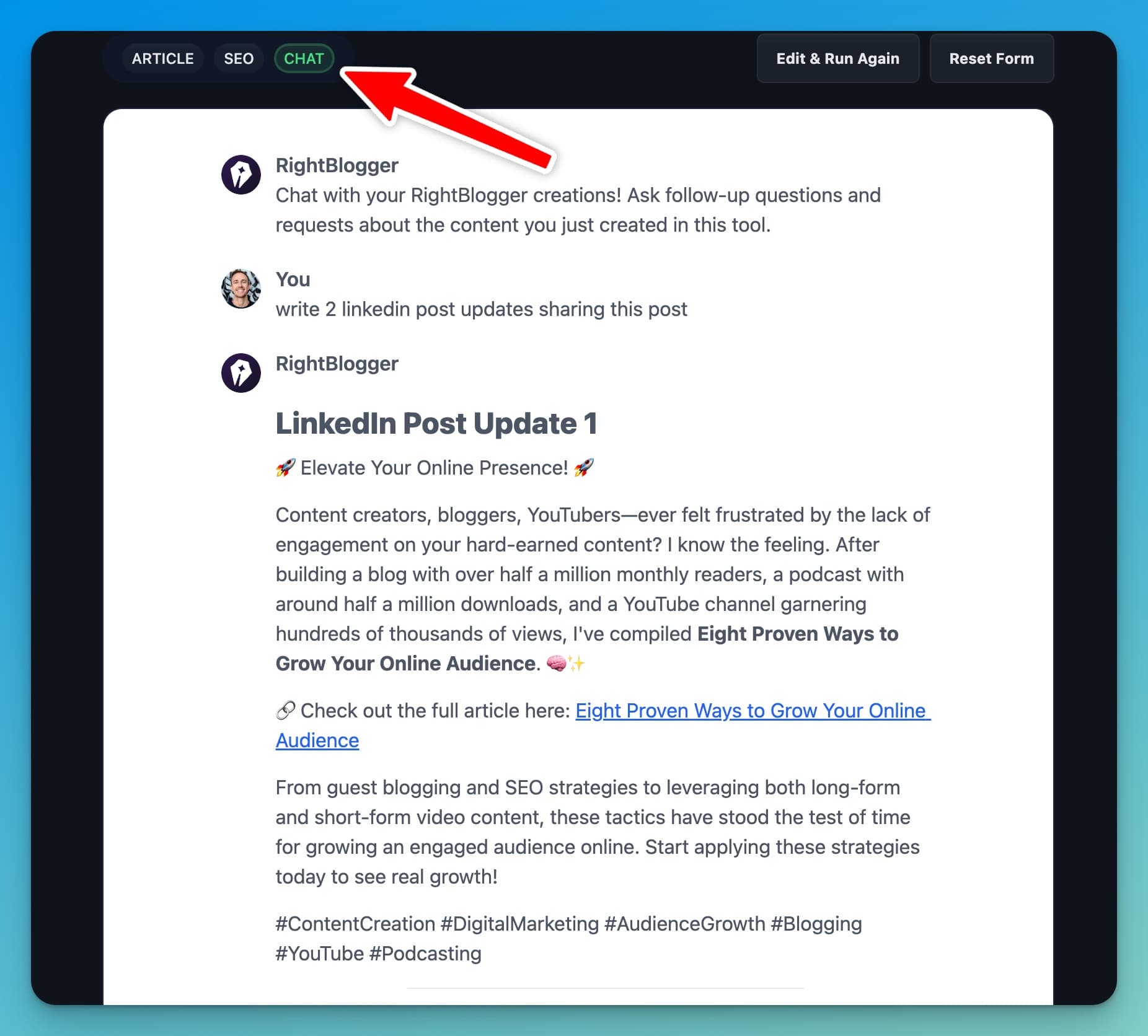This screenshot has width=1148, height=1036.
Task: Click the user message about linkedin post updates
Action: tap(482, 309)
